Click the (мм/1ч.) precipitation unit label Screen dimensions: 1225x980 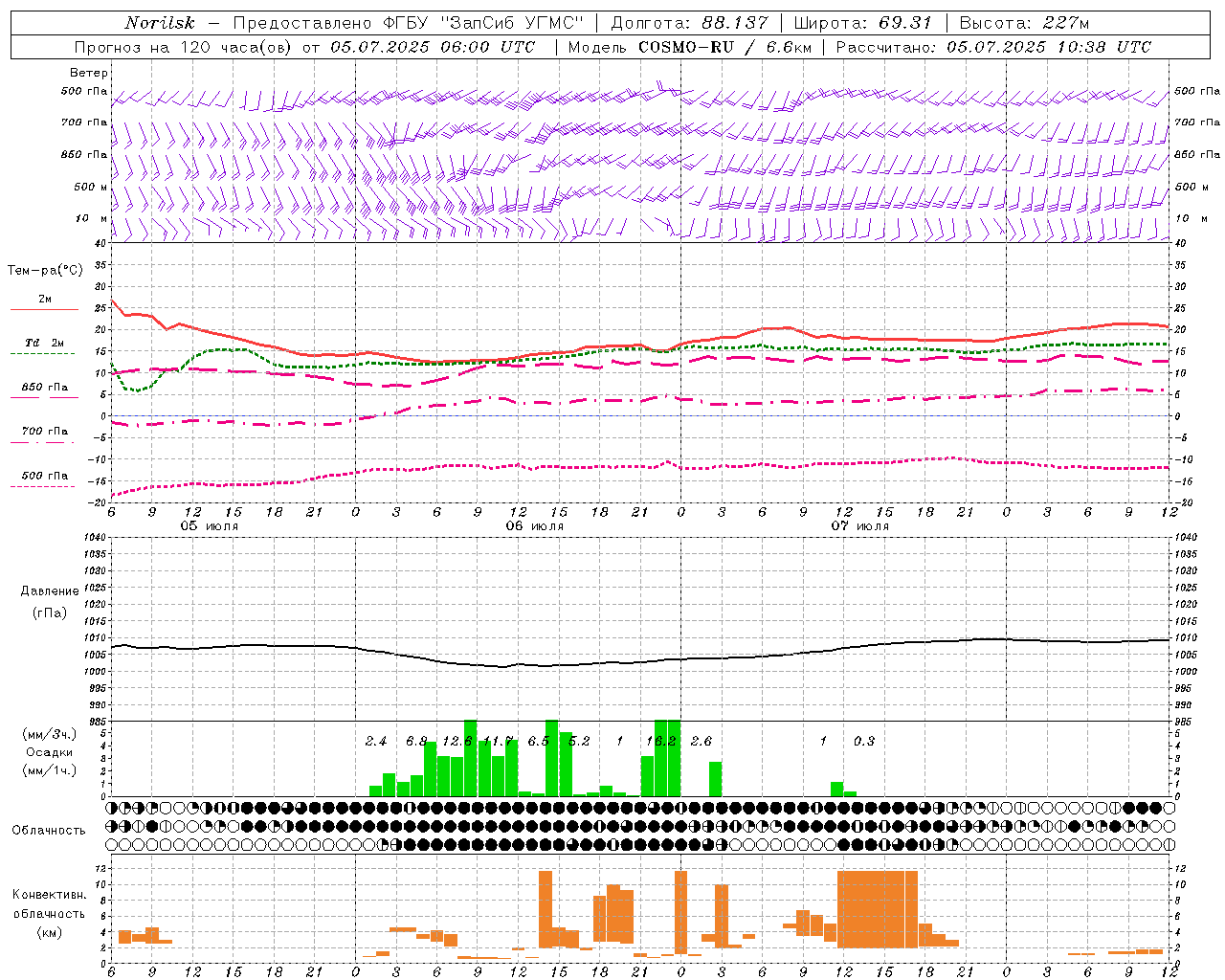click(49, 769)
